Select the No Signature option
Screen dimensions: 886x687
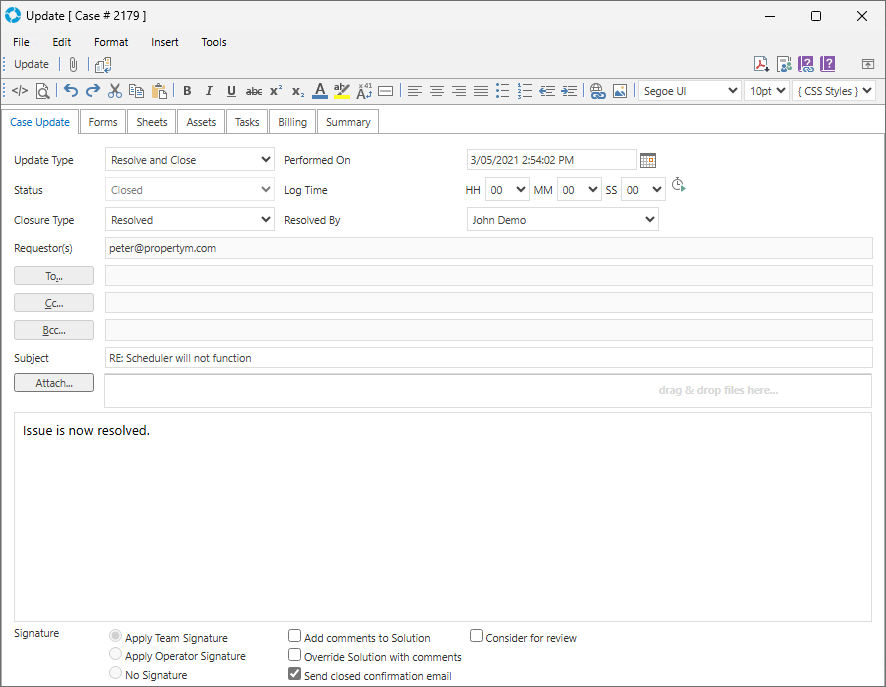pos(116,674)
